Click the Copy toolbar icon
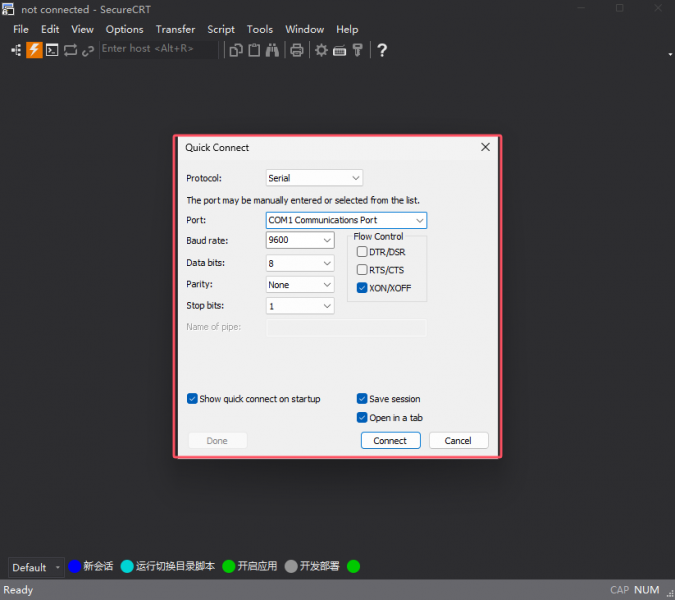The height and width of the screenshot is (600, 675). pyautogui.click(x=235, y=50)
